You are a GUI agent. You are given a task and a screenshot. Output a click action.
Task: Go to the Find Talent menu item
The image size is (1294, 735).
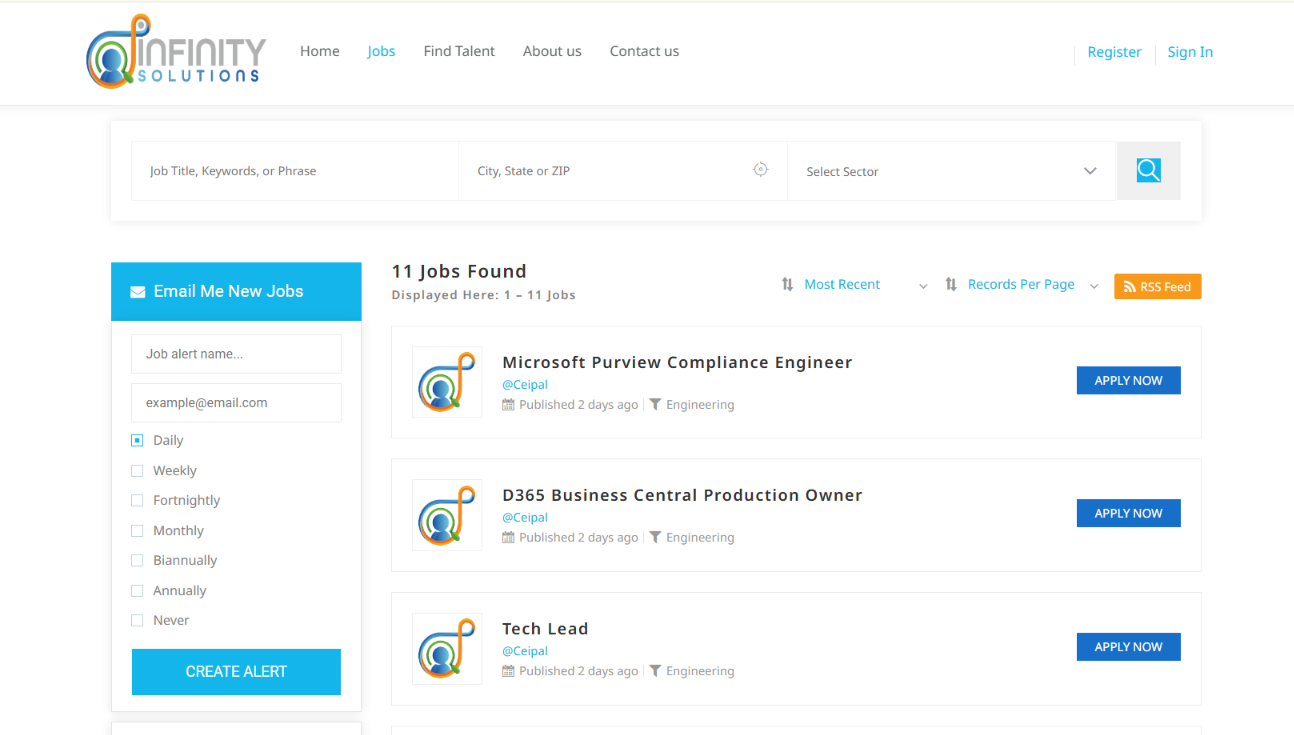click(x=459, y=51)
